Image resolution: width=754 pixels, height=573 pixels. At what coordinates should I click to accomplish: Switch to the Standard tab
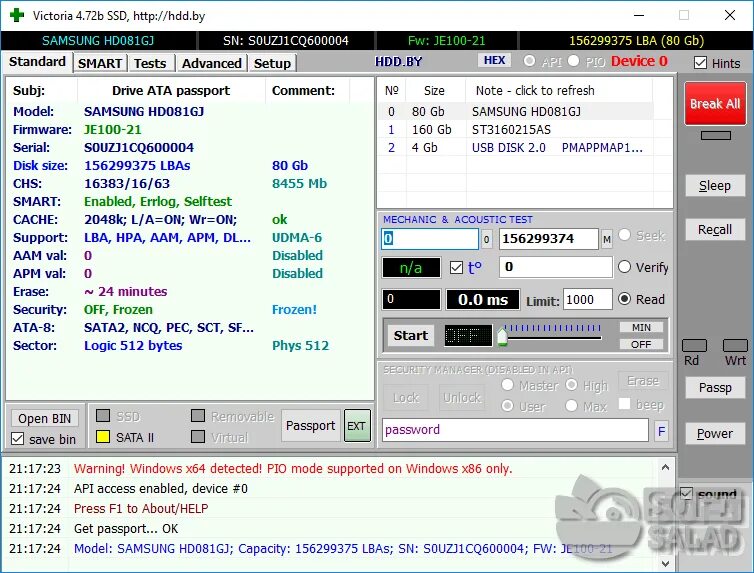coord(38,62)
